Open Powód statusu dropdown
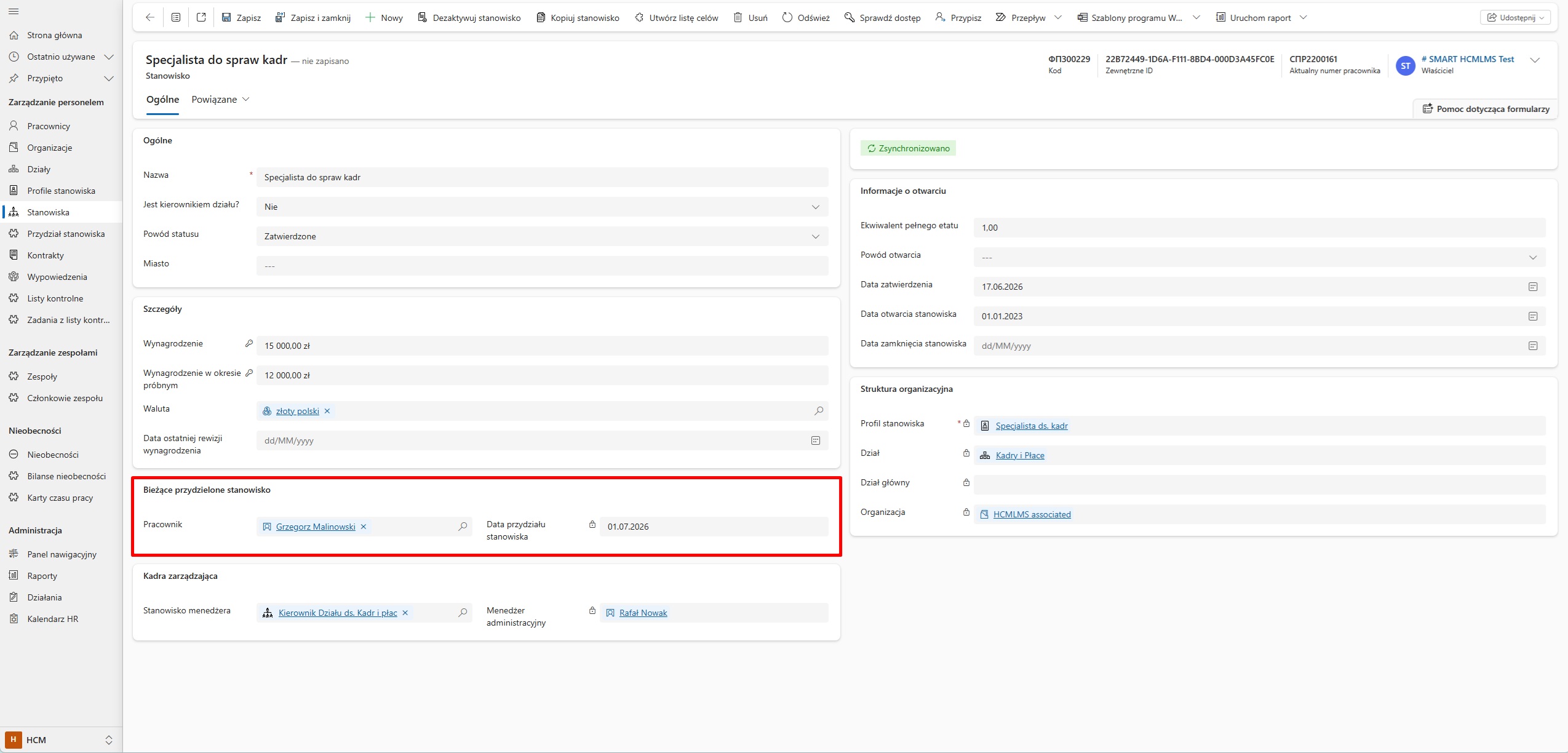The width and height of the screenshot is (1568, 753). 542,236
